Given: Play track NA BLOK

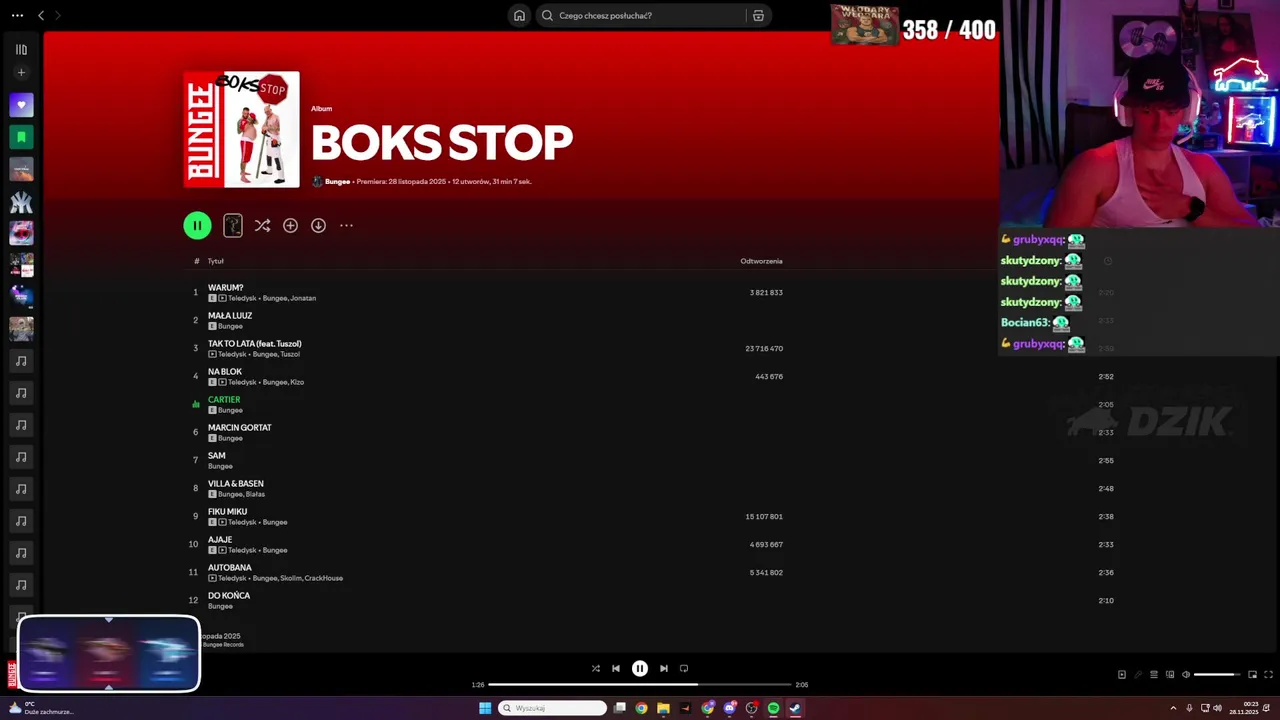Looking at the screenshot, I should coord(225,372).
